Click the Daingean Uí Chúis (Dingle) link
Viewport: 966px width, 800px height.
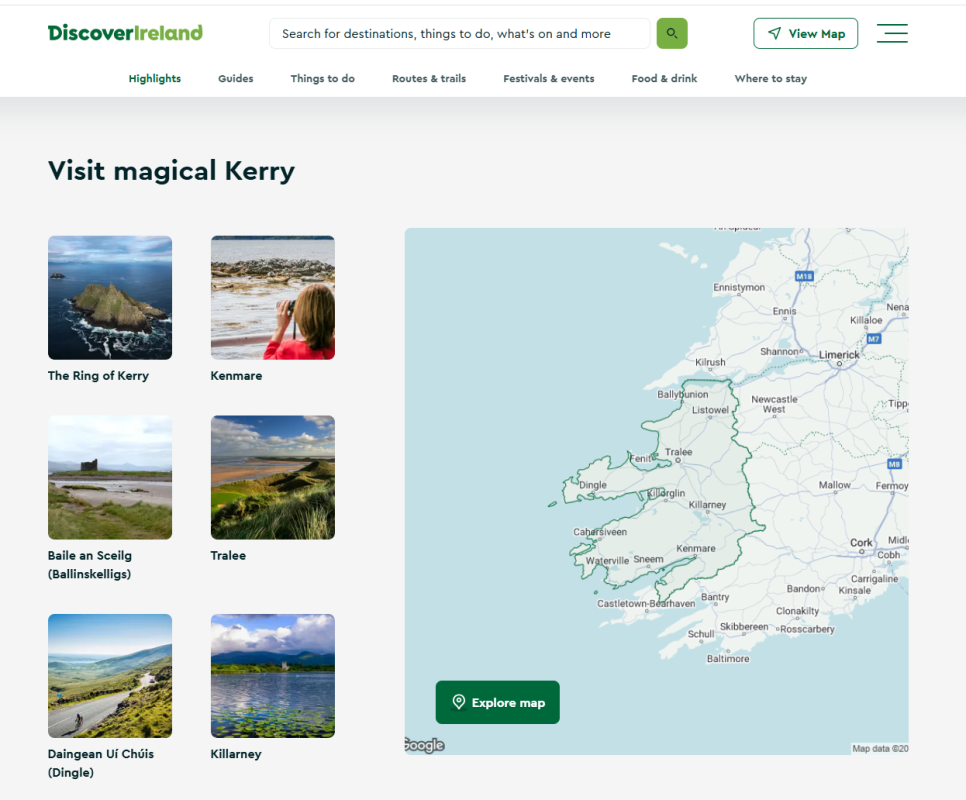point(101,763)
